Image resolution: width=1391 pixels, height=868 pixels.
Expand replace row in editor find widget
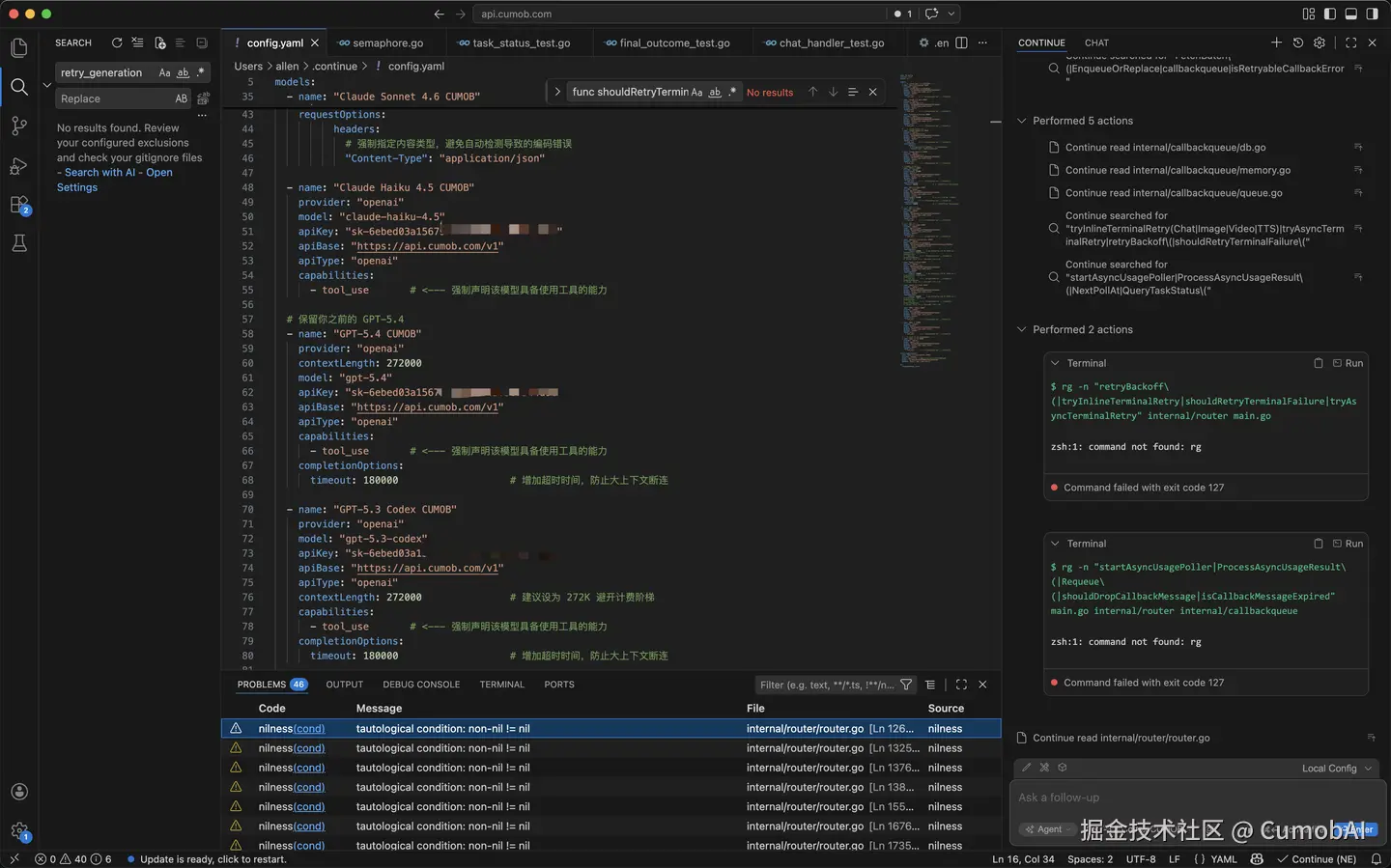[x=557, y=92]
